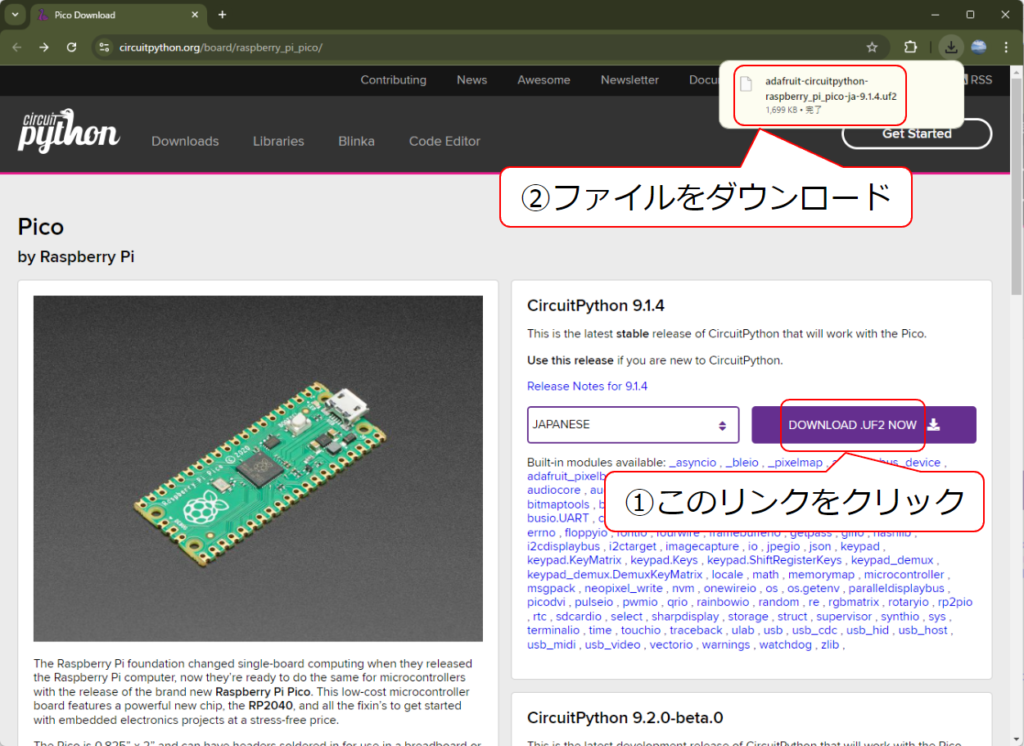Open the rgbmatrix module link
1024x746 pixels.
854,602
